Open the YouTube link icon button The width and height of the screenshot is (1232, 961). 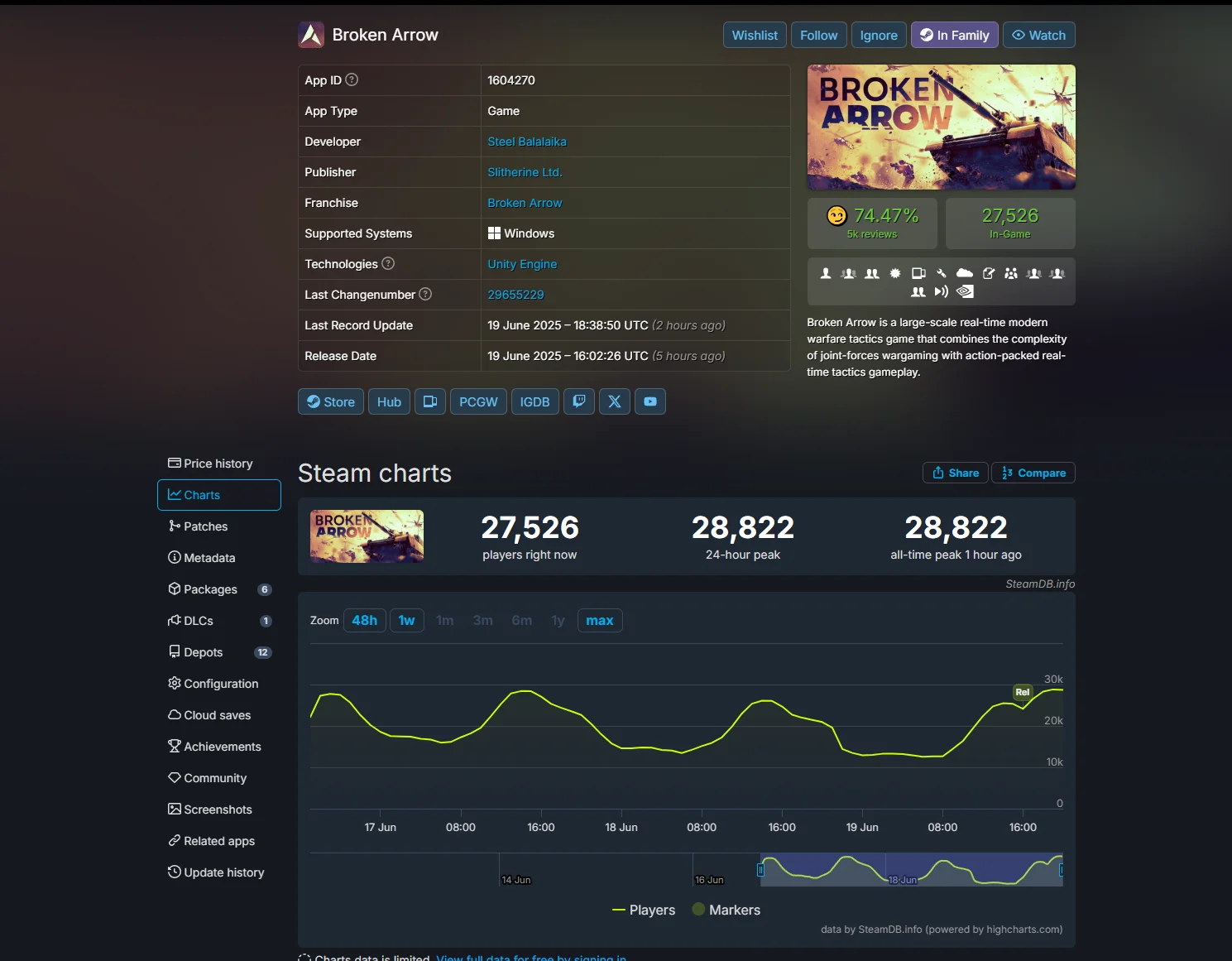[x=650, y=401]
